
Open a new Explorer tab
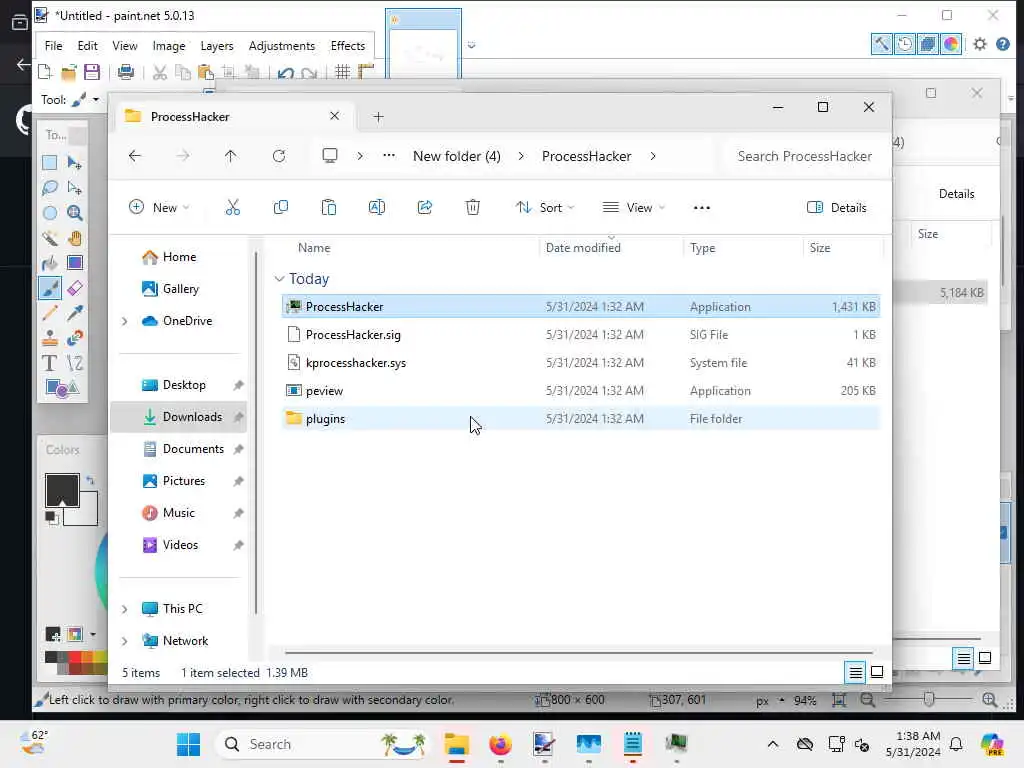click(x=378, y=117)
